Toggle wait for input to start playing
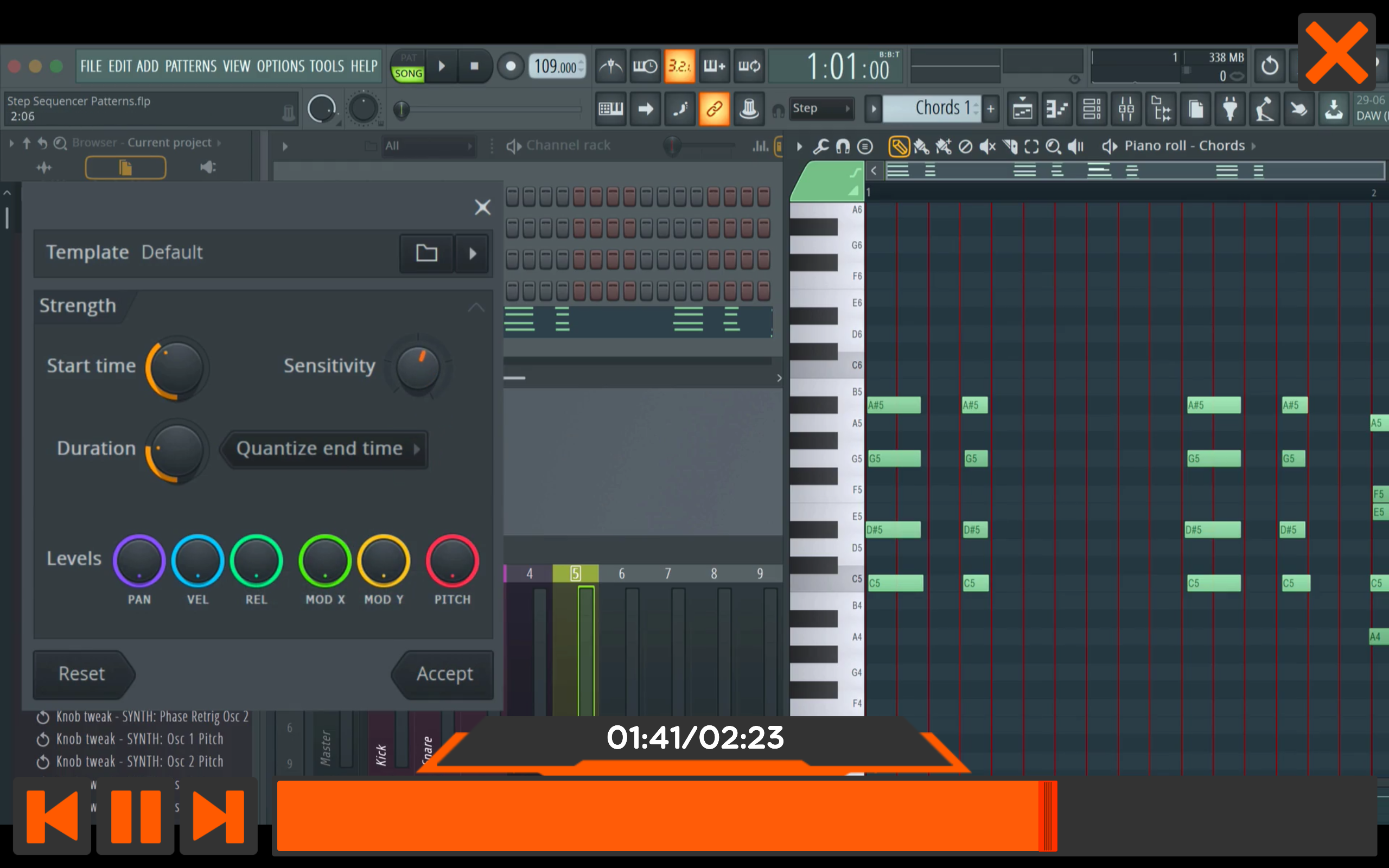Screen dimensions: 1389x868 click(x=645, y=66)
